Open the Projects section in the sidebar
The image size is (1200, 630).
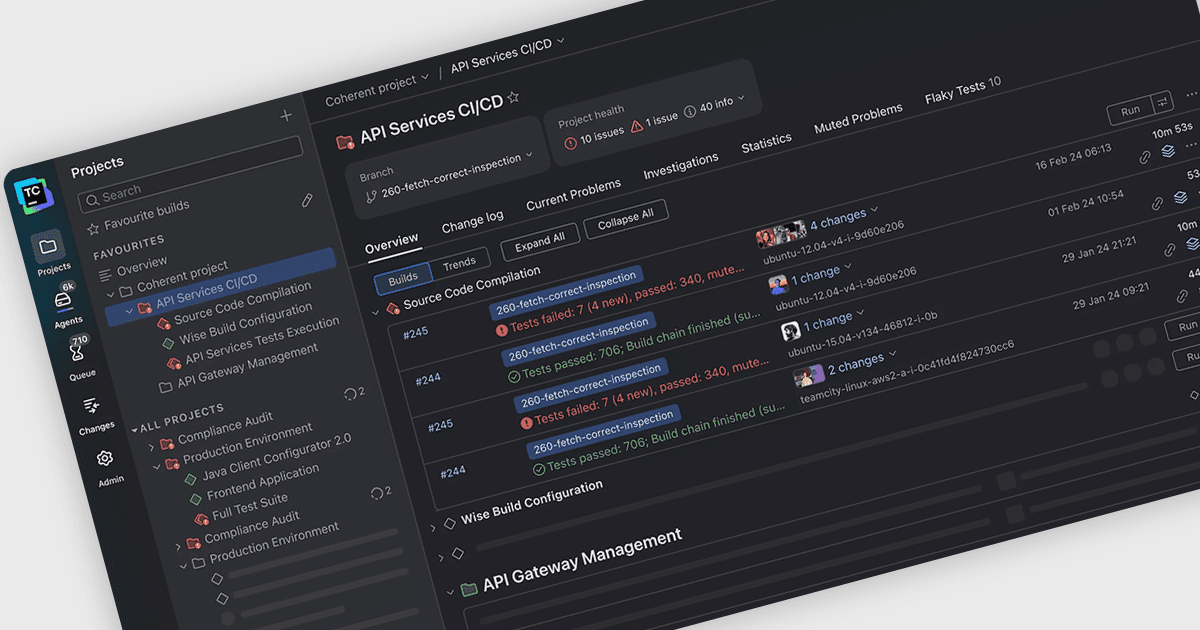[x=51, y=252]
